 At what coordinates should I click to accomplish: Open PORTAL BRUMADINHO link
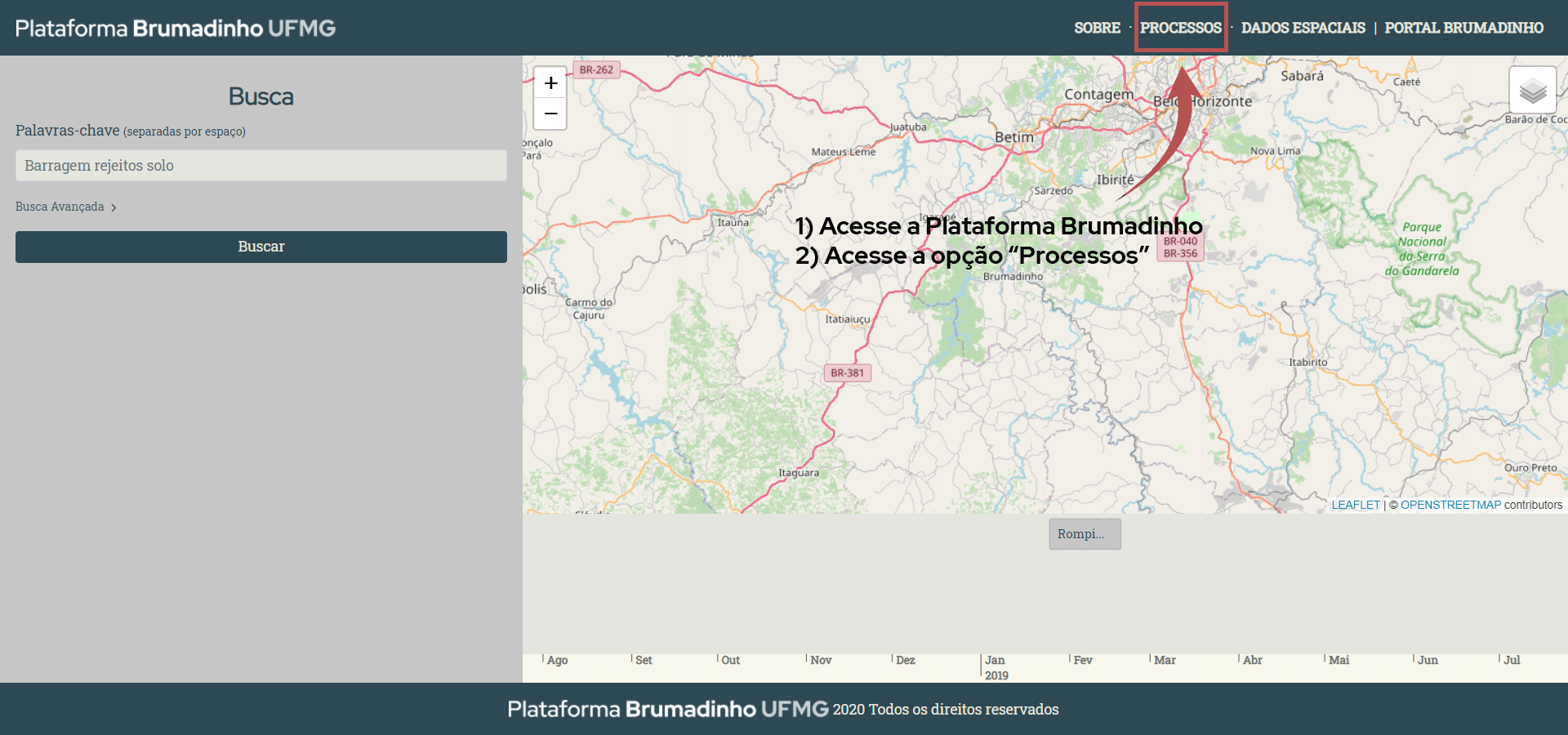(x=1463, y=28)
